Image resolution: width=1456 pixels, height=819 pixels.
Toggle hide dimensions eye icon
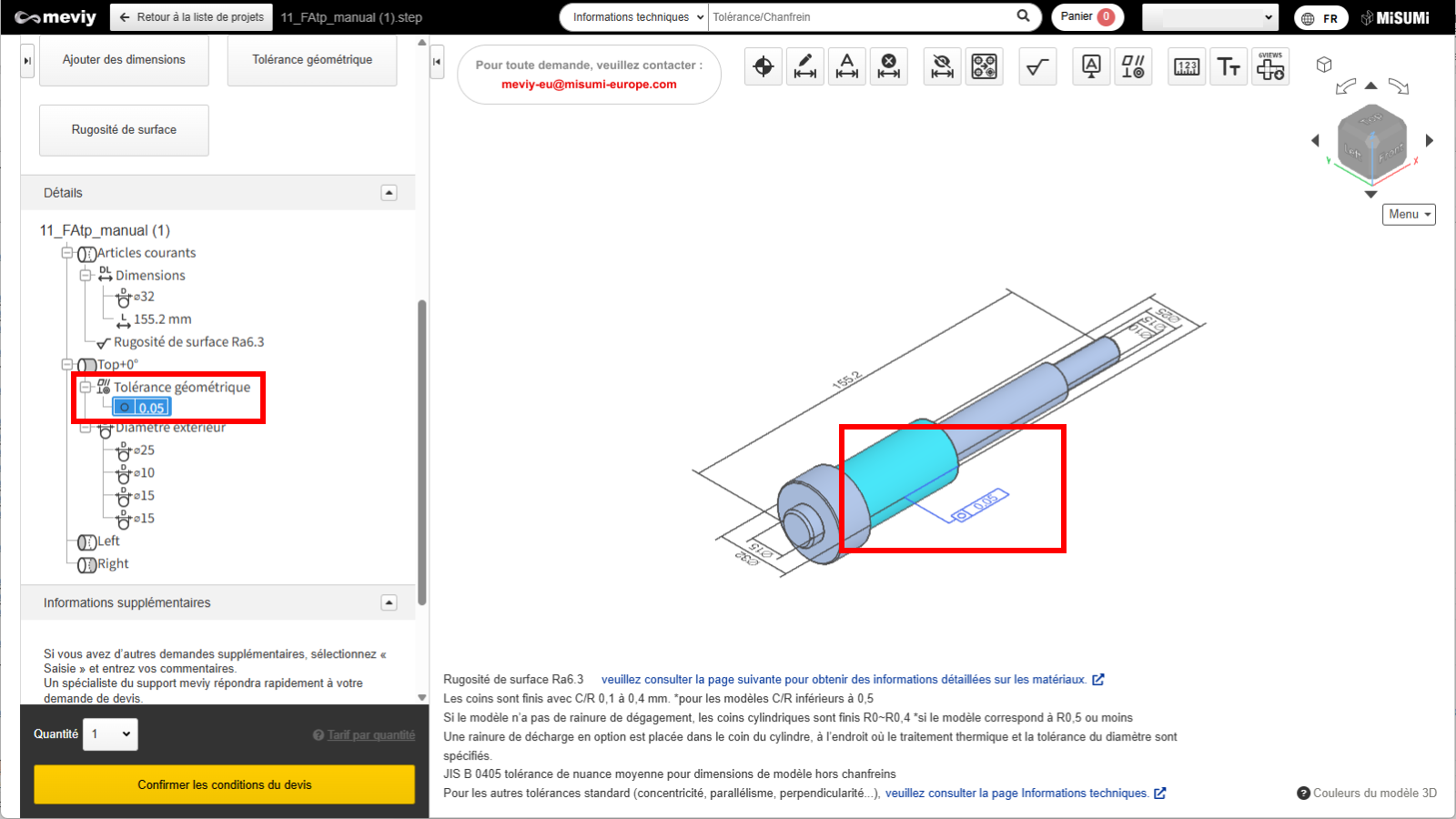tap(943, 66)
